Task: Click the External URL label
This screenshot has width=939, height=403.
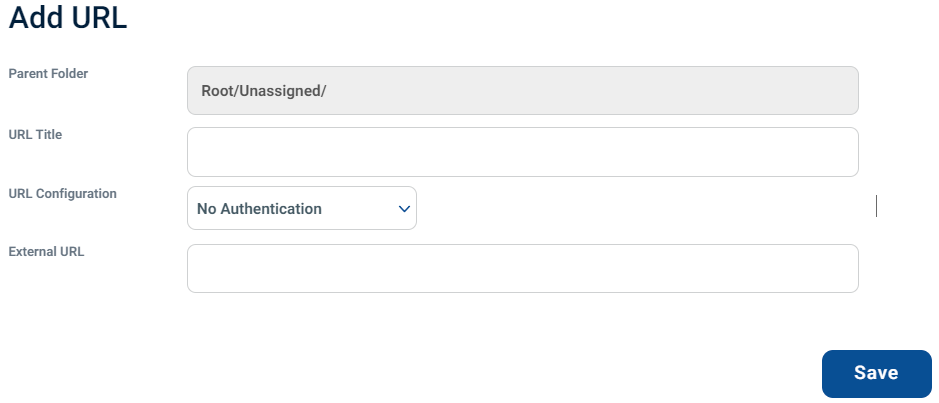Action: point(47,252)
